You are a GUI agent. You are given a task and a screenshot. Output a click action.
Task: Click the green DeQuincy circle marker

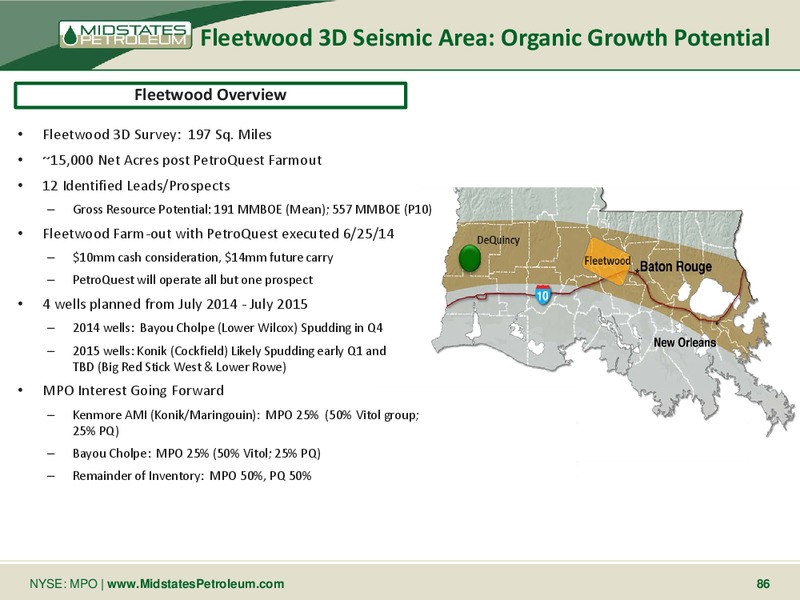point(469,258)
